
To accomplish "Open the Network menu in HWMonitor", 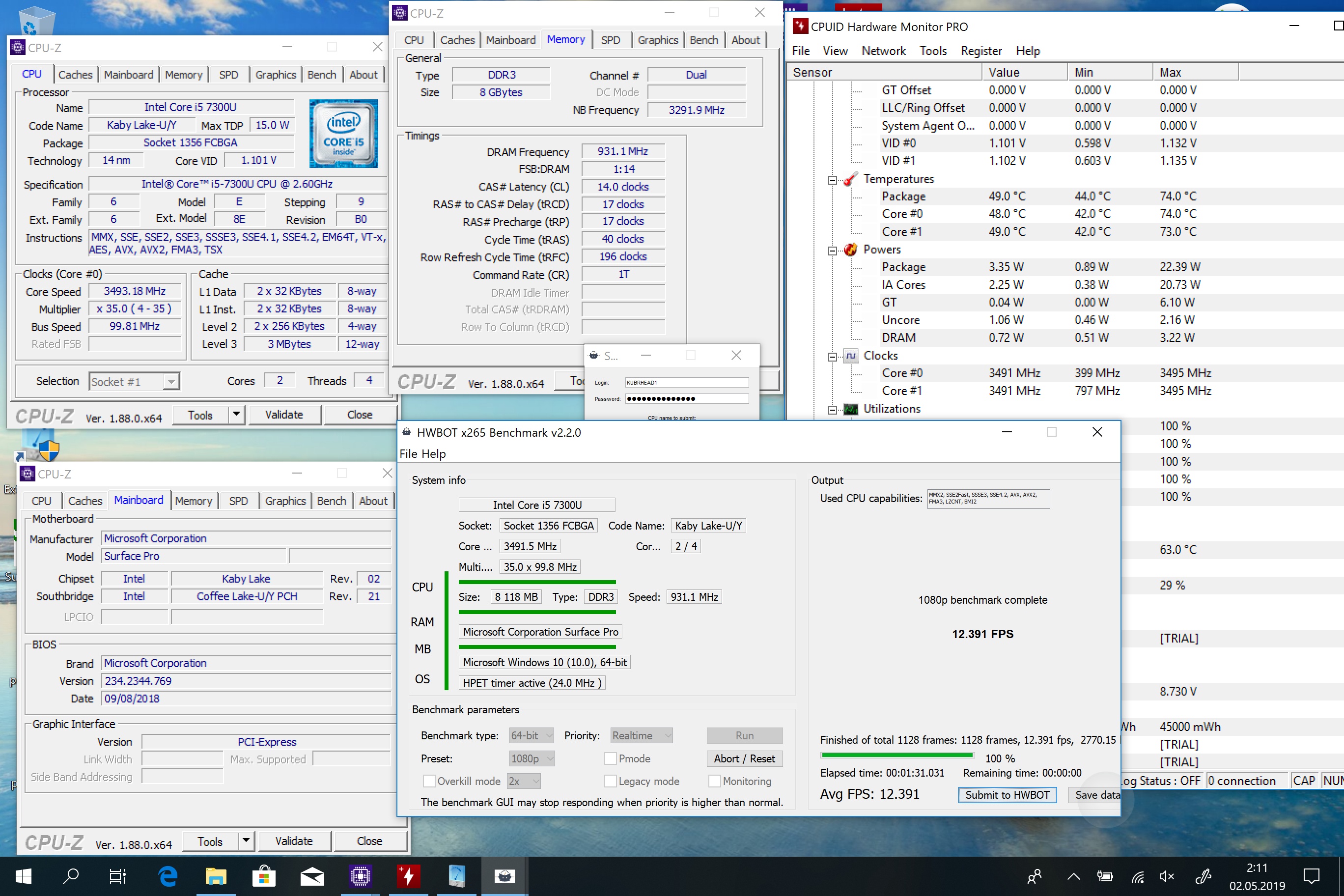I will (x=883, y=51).
